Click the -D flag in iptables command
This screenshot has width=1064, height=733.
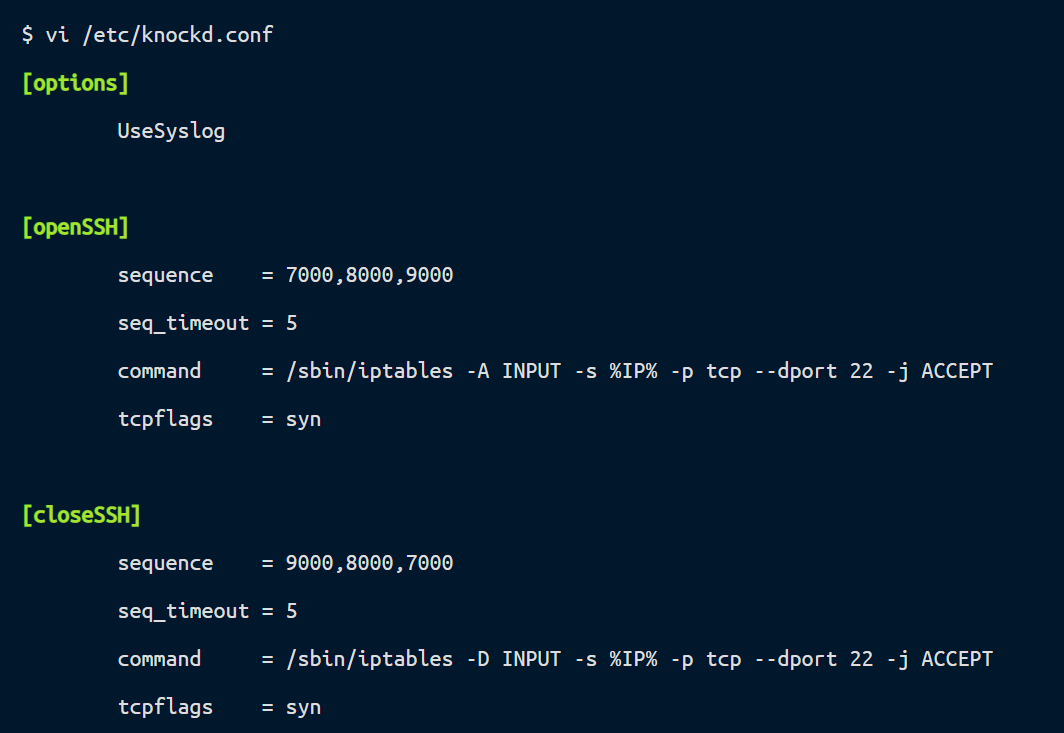click(477, 659)
